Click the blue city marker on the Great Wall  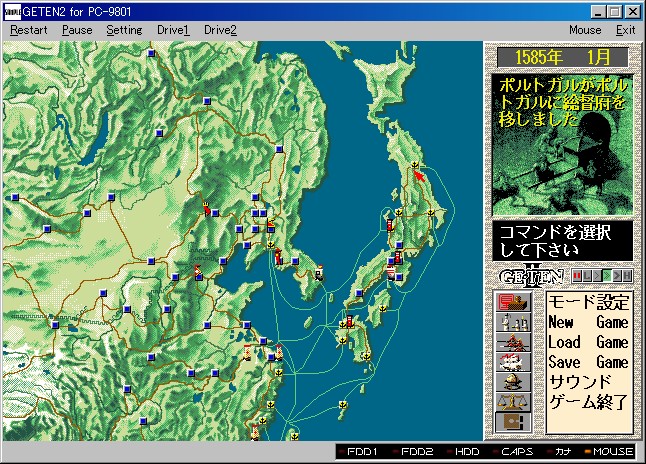click(55, 325)
